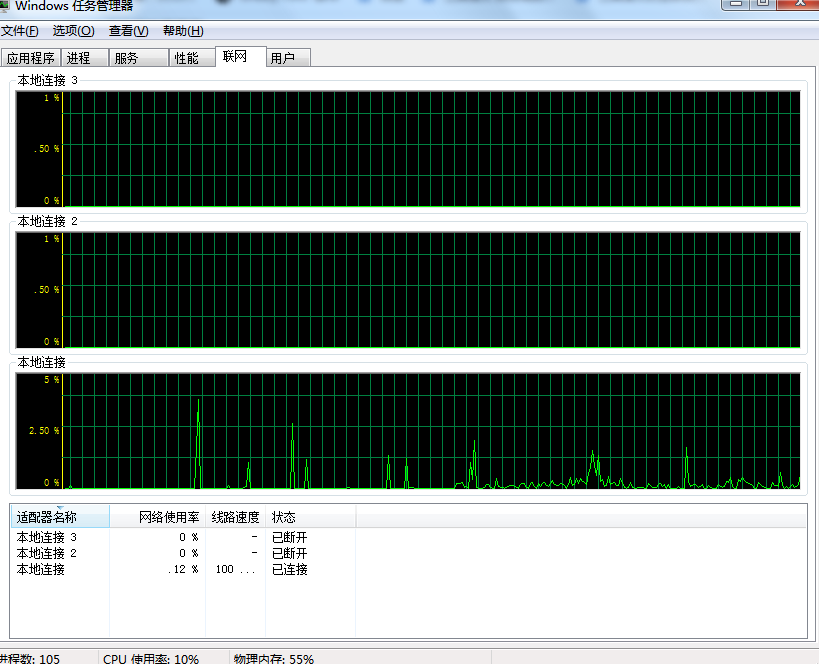Screen dimensions: 819x664
Task: Open the 查看 menu
Action: coord(128,31)
